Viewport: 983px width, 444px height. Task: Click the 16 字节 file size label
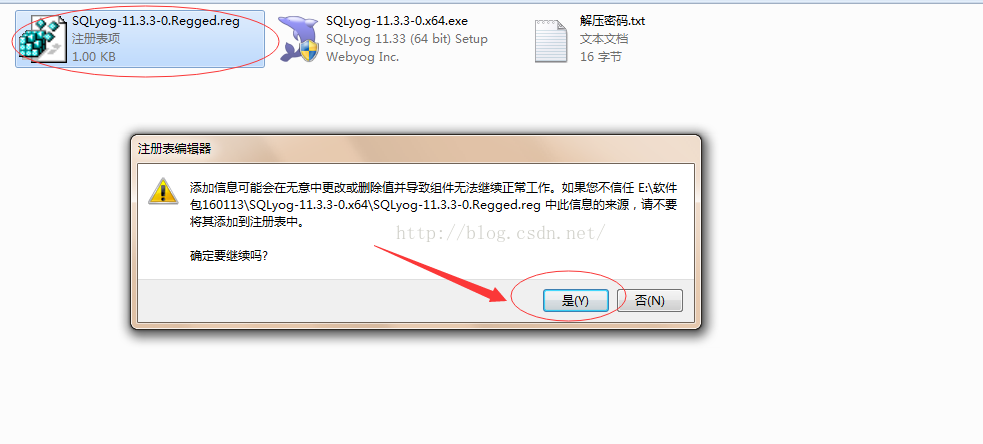[601, 56]
